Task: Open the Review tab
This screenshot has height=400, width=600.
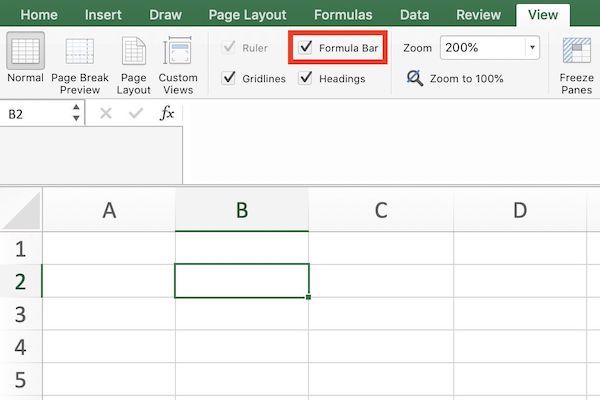Action: click(478, 15)
